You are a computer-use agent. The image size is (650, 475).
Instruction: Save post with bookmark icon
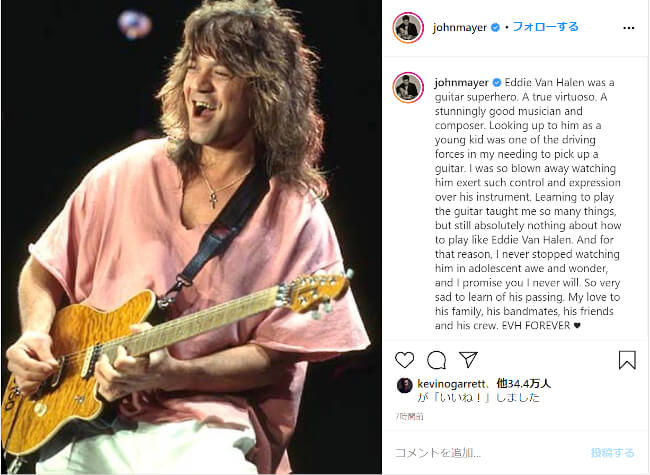coord(627,360)
